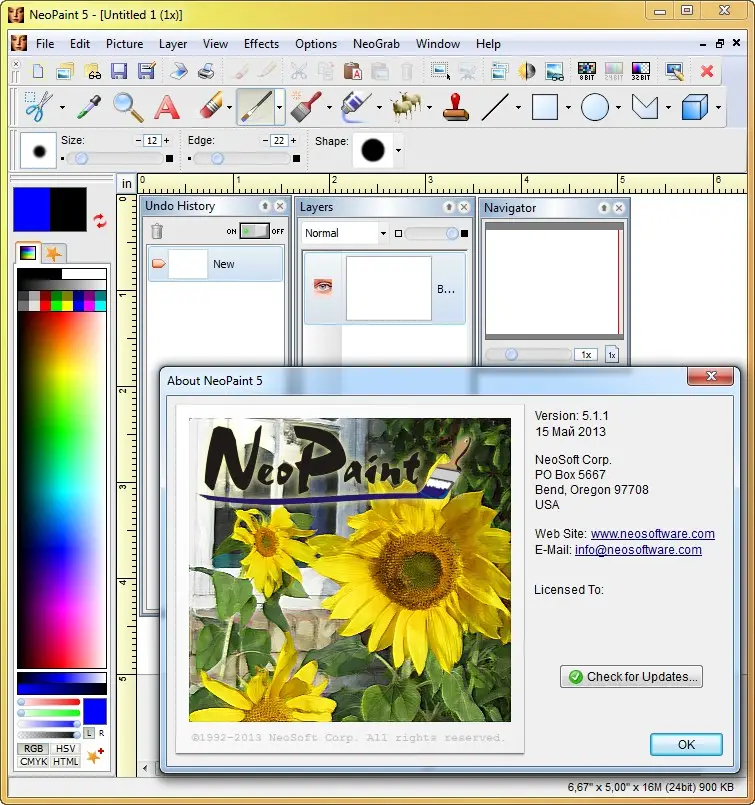Image resolution: width=755 pixels, height=805 pixels.
Task: Open the Layer menu
Action: pos(173,44)
